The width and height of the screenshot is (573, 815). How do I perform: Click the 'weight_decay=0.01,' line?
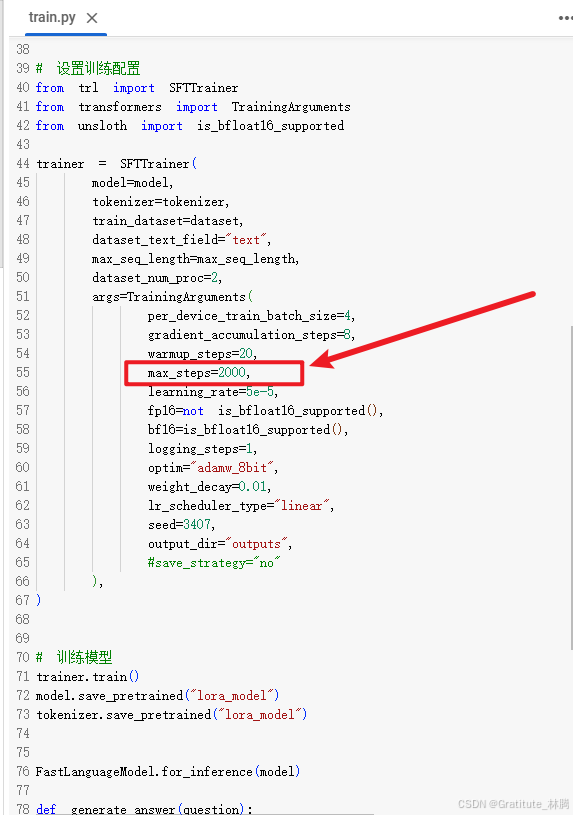[x=209, y=487]
